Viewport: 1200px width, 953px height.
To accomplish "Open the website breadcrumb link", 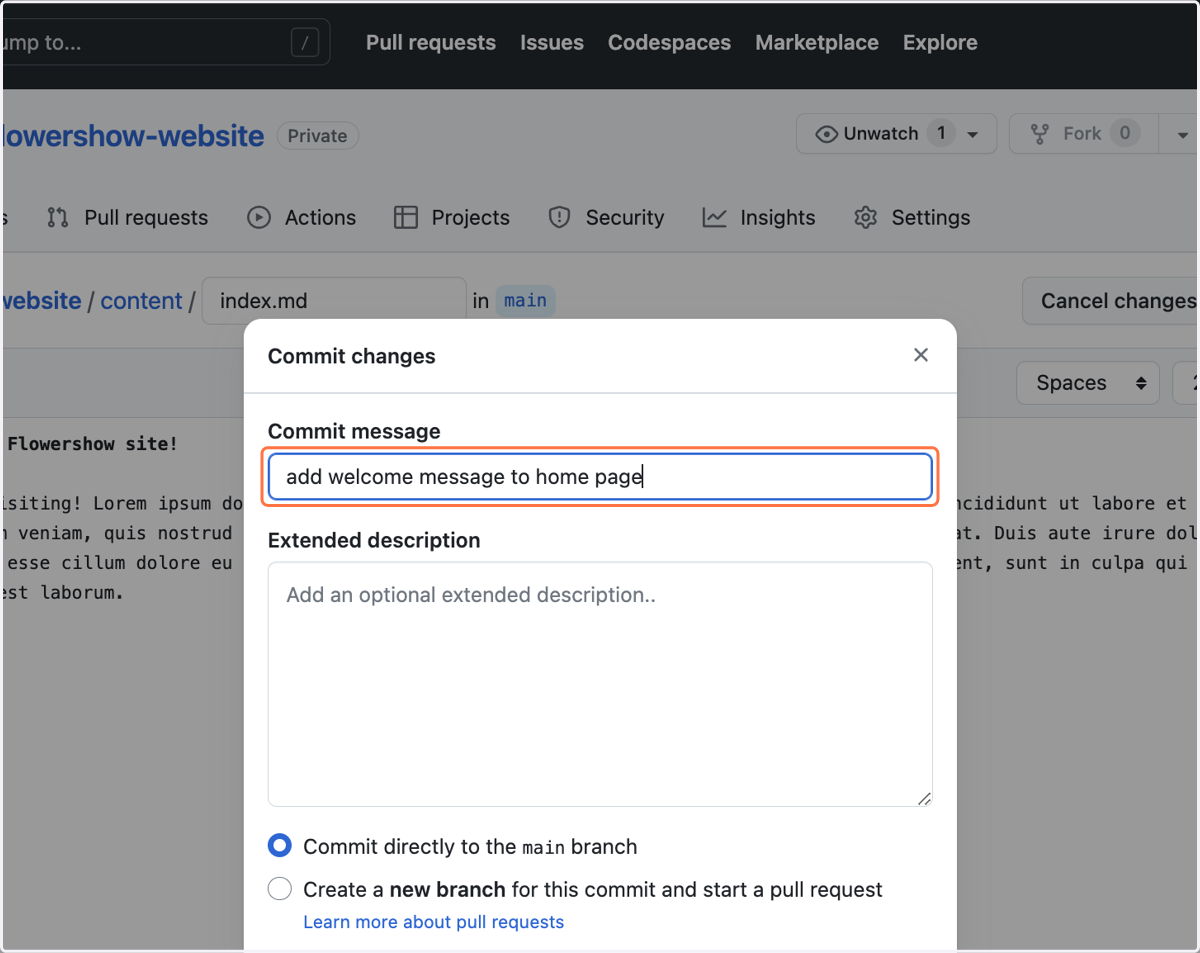I will click(41, 301).
